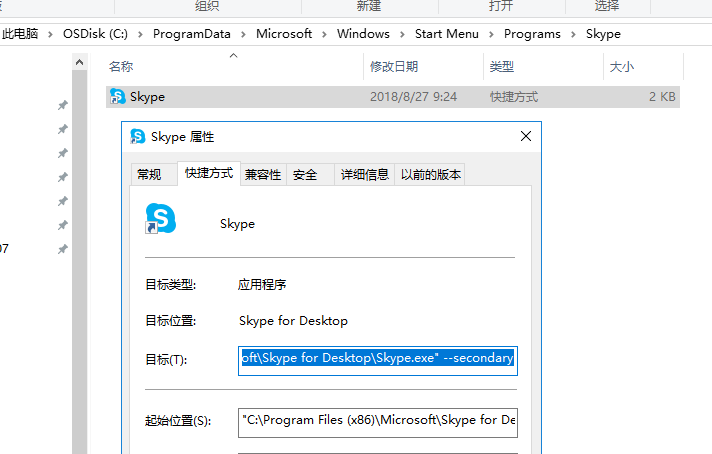This screenshot has height=454, width=712.
Task: Click the Skype breadcrumb in address bar
Action: (x=603, y=34)
